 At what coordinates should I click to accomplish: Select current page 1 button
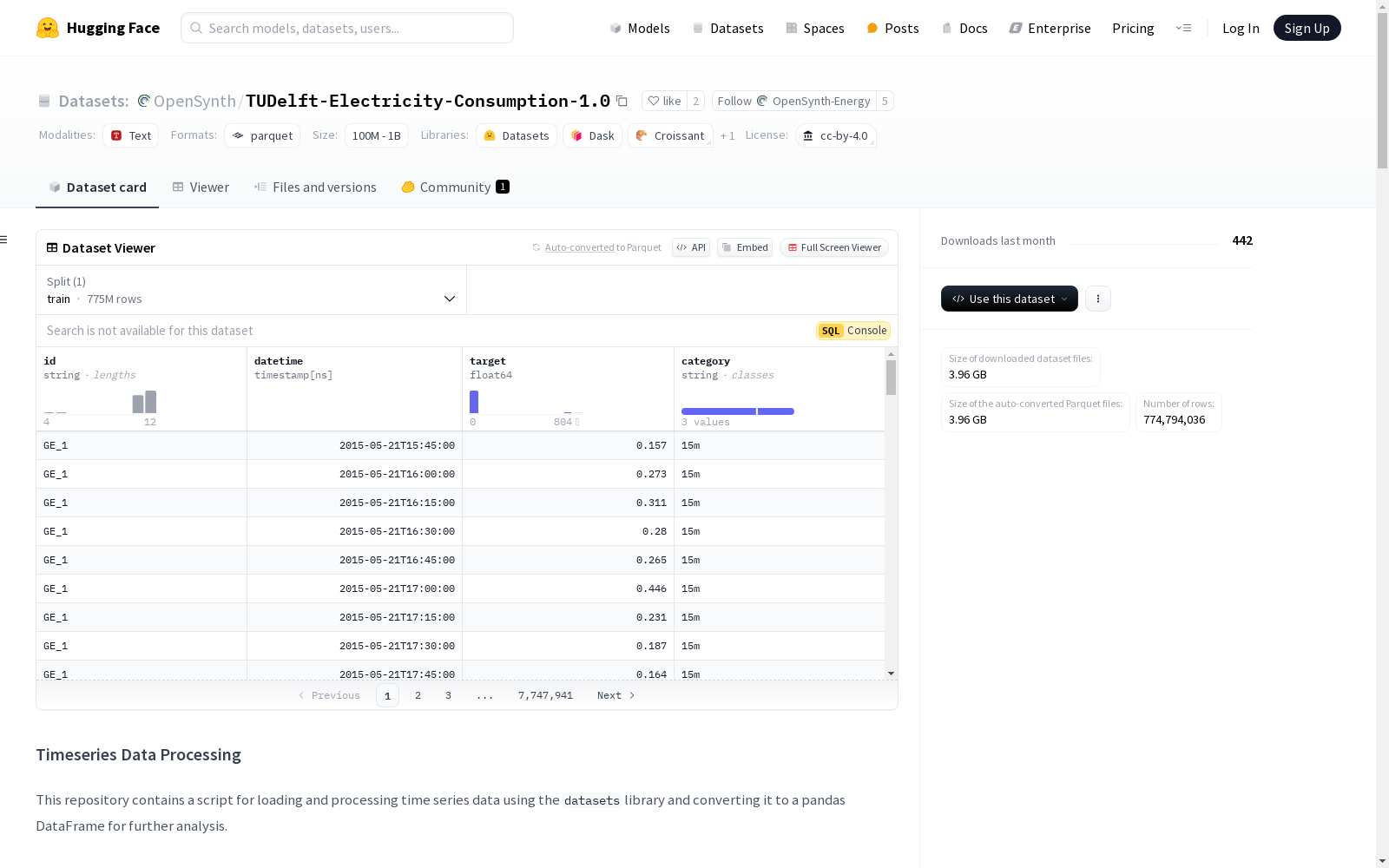pyautogui.click(x=387, y=695)
